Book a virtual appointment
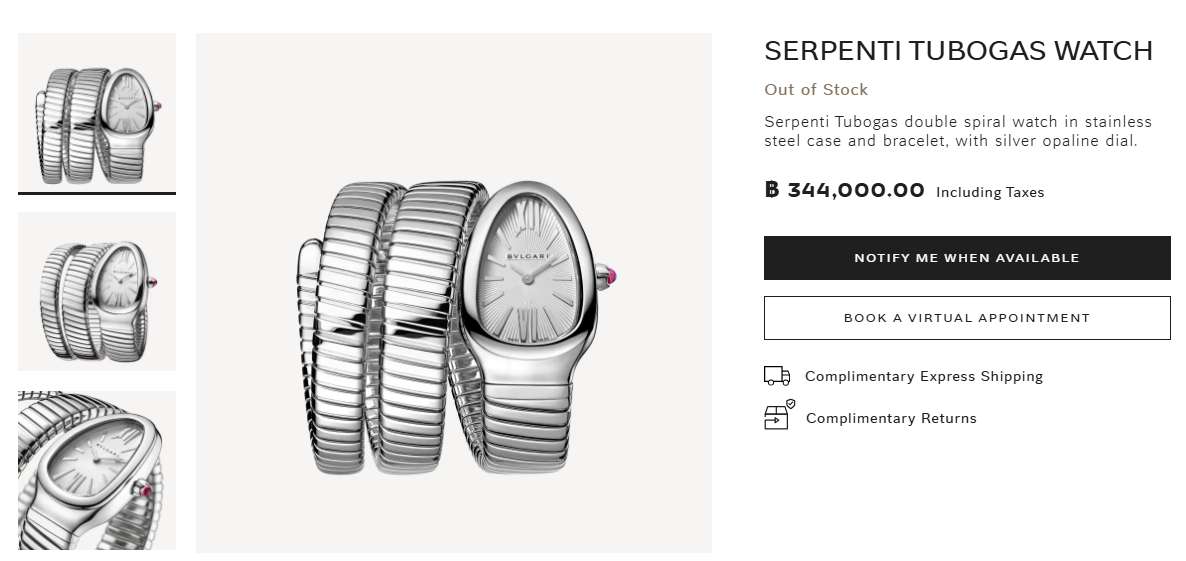The height and width of the screenshot is (561, 1186). [966, 318]
